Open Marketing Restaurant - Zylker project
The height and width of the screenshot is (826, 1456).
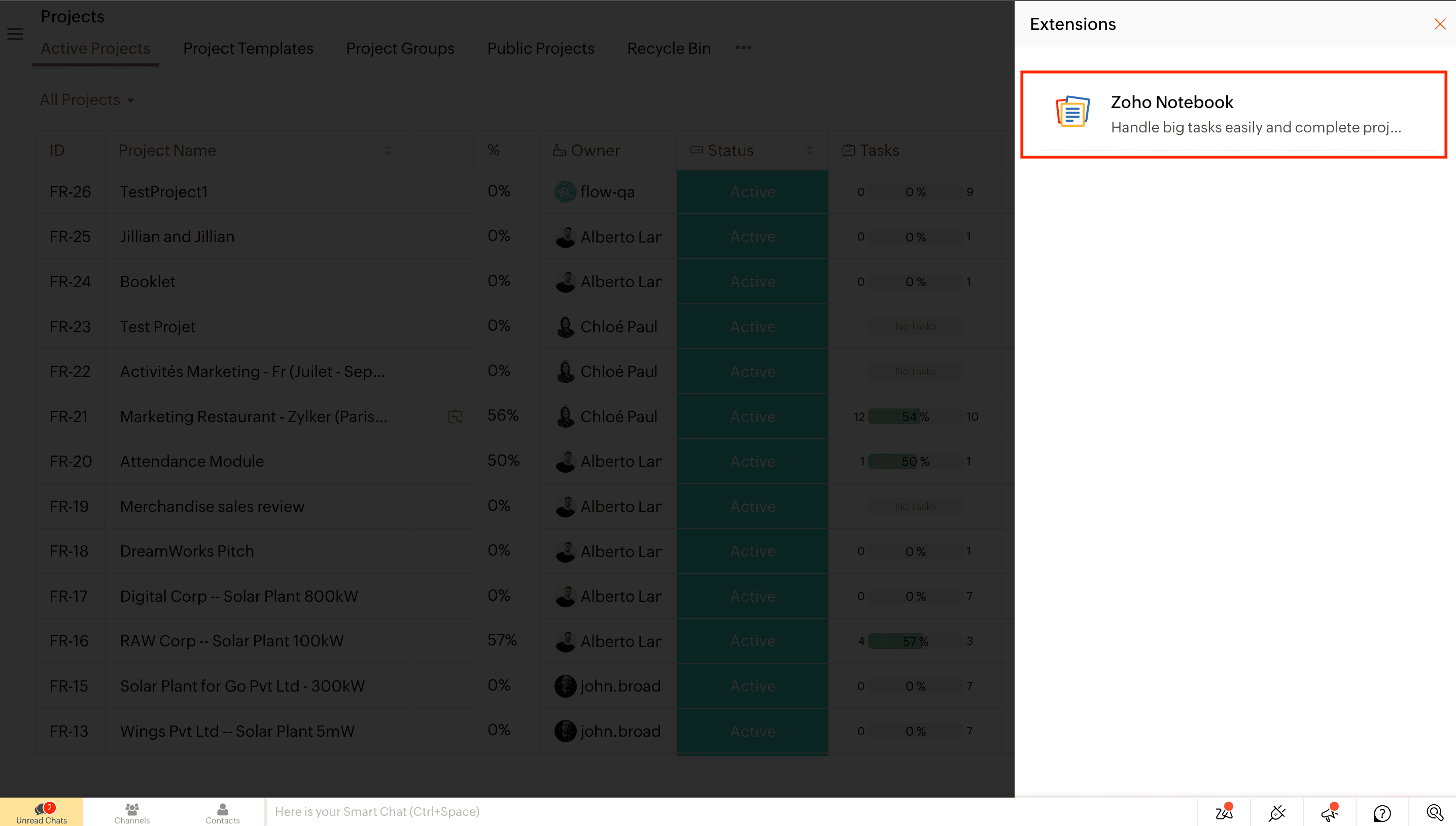254,417
